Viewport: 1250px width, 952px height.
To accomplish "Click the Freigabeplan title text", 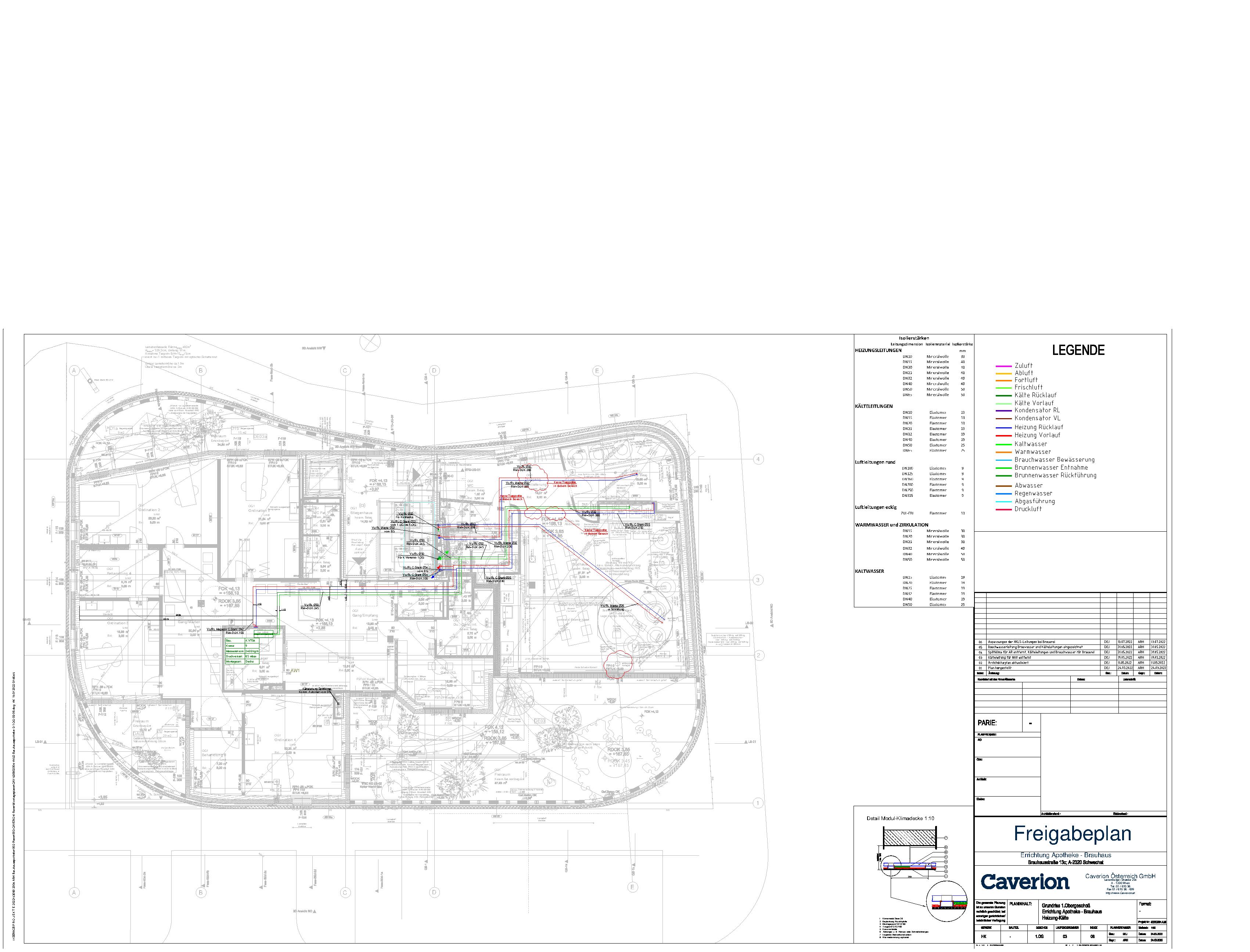I will coord(1072,834).
